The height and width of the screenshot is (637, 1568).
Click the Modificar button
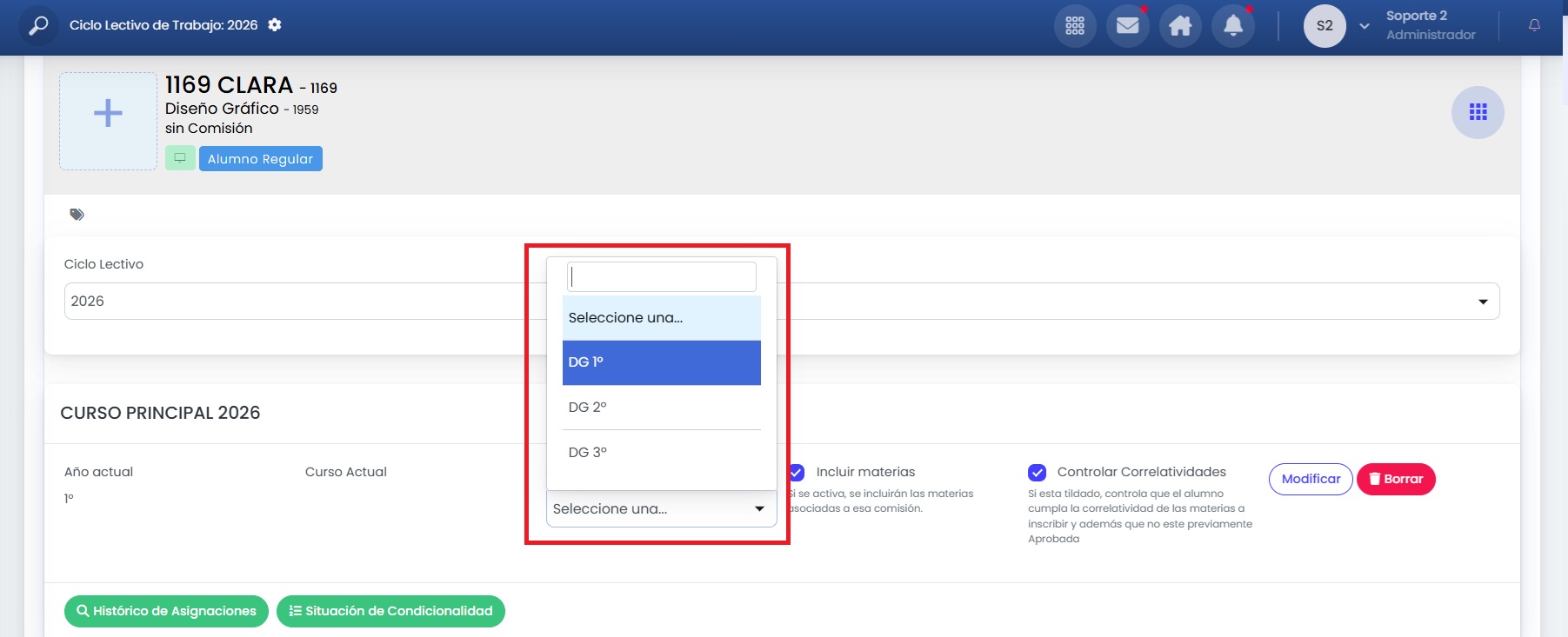pos(1311,479)
